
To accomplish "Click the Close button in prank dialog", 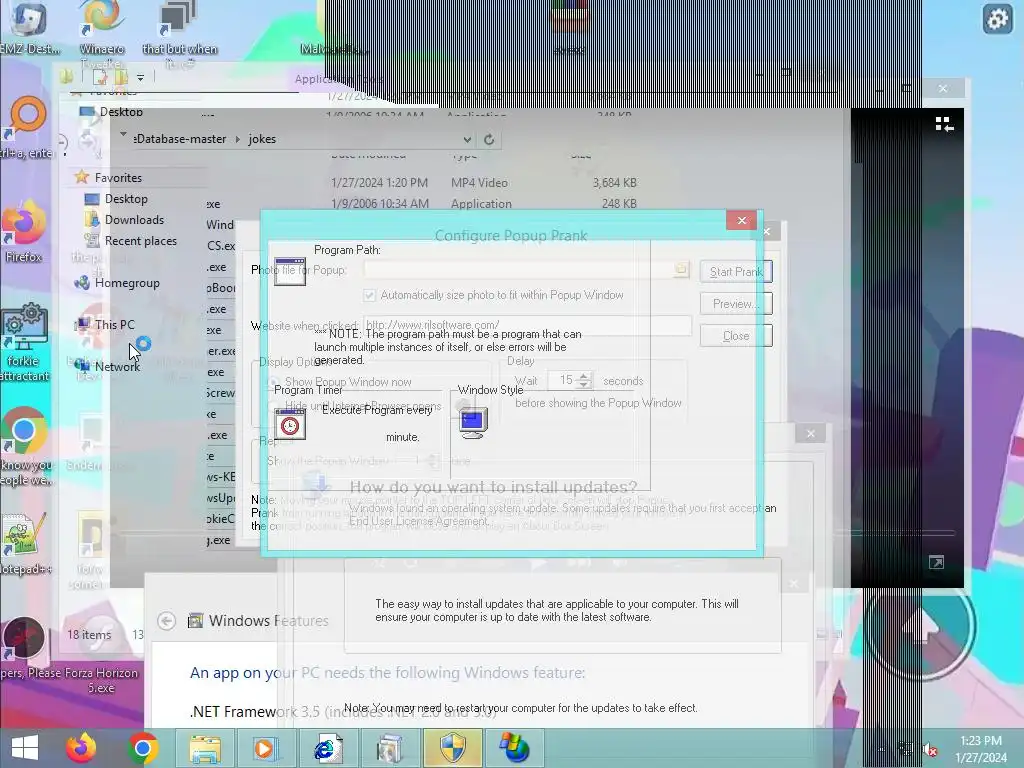I will 736,336.
